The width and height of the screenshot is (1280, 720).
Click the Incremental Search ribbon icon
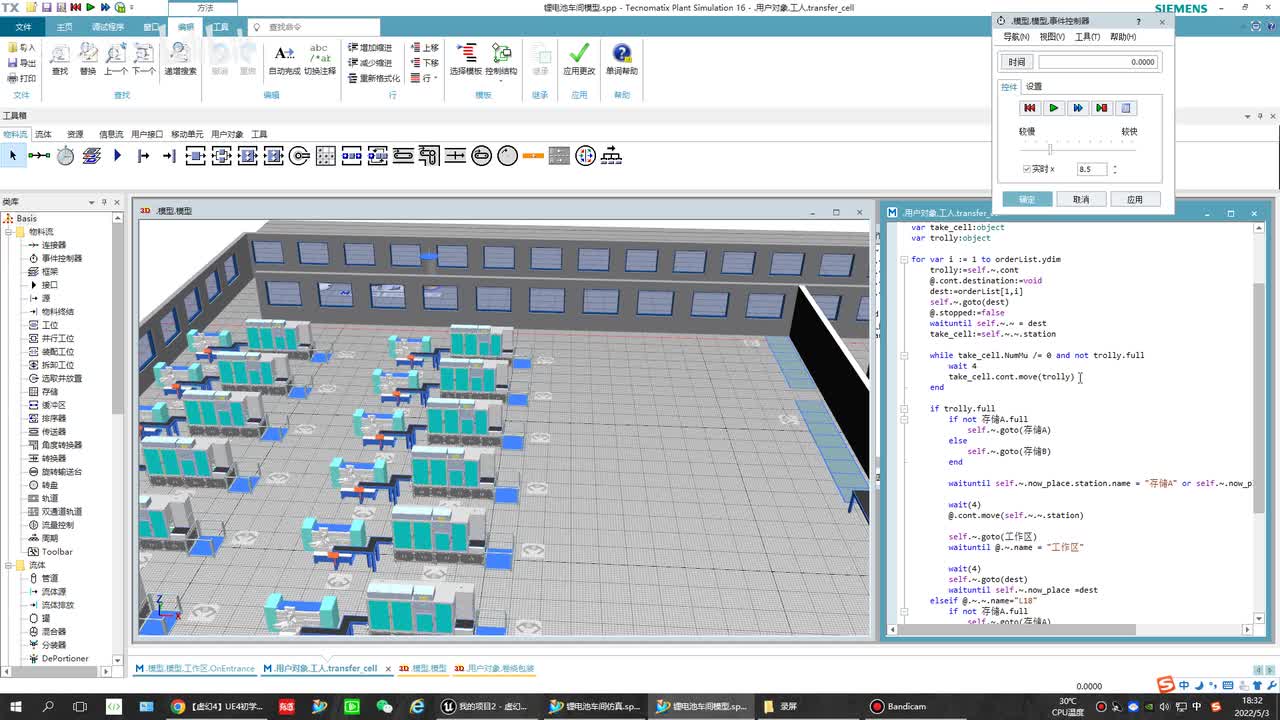pyautogui.click(x=180, y=59)
